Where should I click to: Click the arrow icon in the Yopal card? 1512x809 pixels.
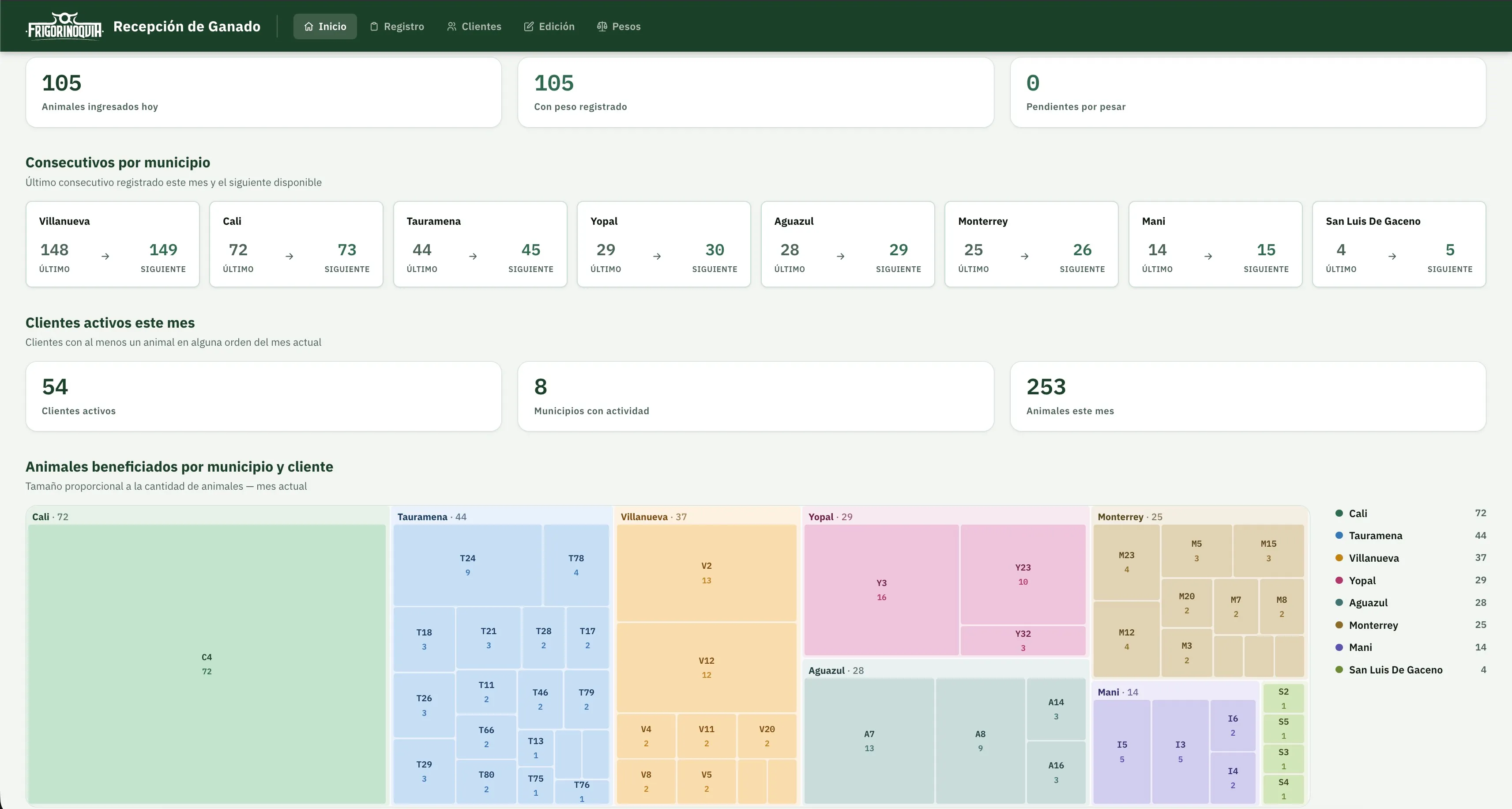tap(657, 256)
